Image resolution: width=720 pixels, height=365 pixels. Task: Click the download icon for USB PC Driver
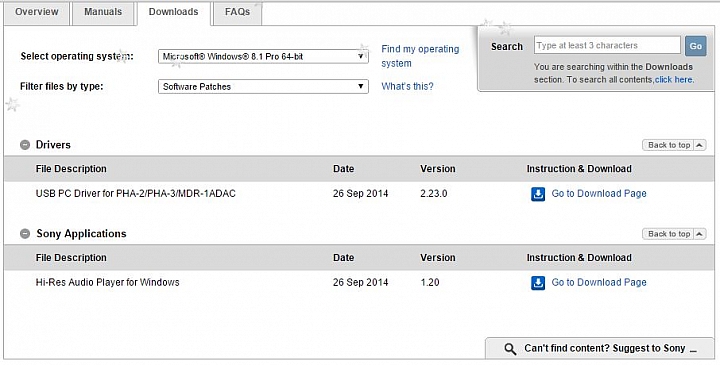click(538, 194)
